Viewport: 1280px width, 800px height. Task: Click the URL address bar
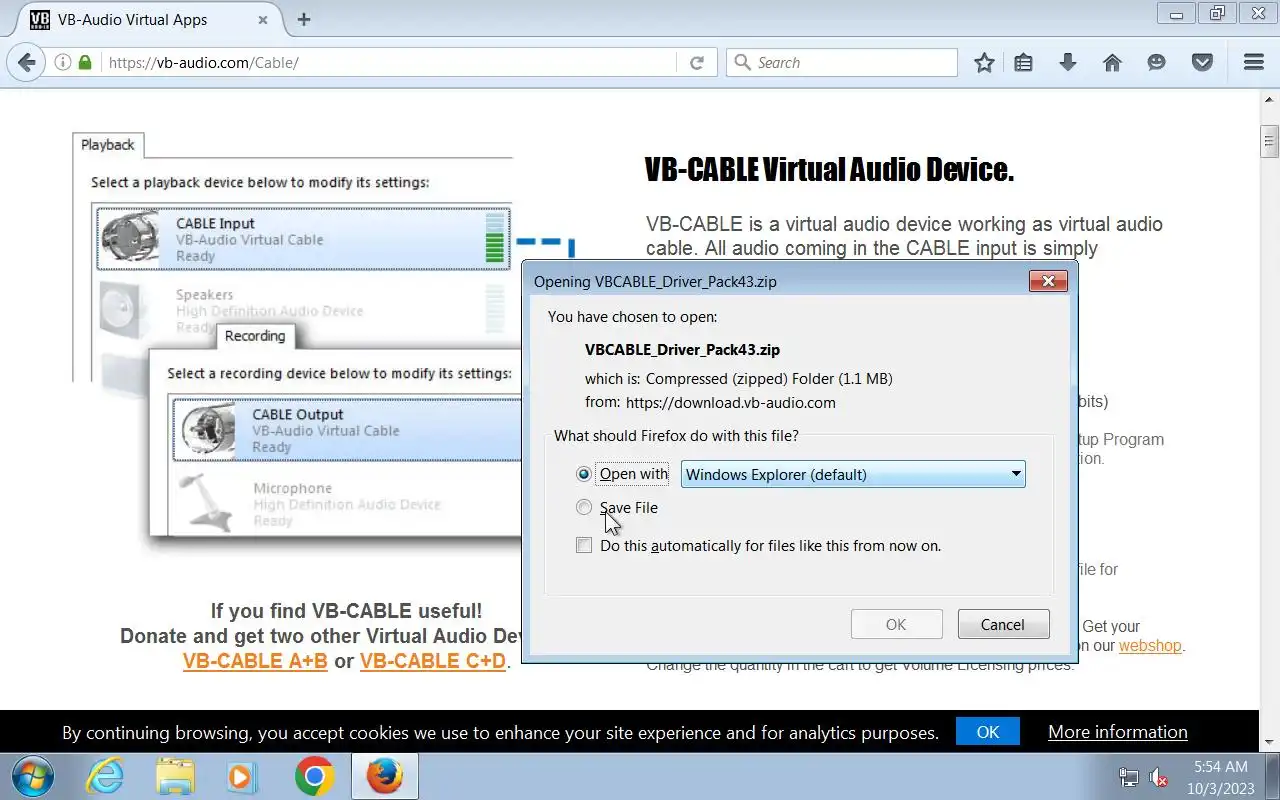[x=390, y=62]
